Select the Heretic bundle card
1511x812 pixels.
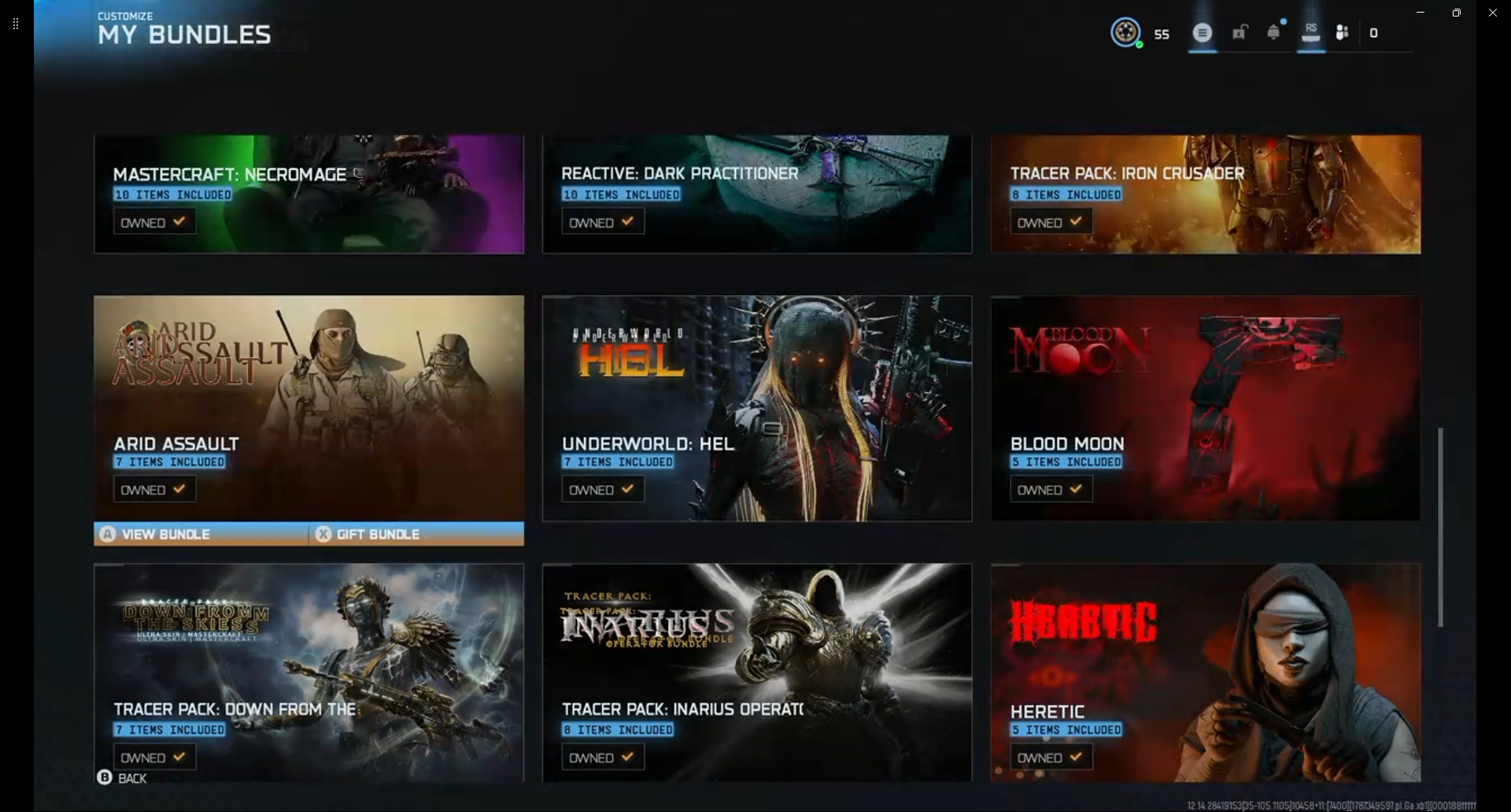point(1206,673)
